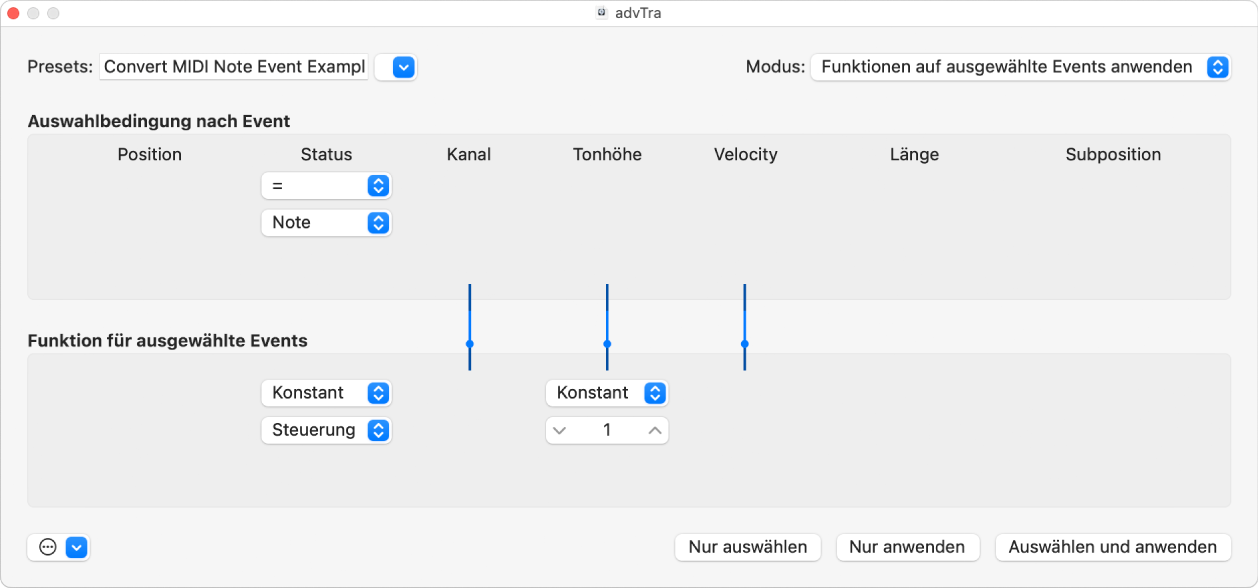Screen dimensions: 1258x588
Task: Open the Note event type dropdown
Action: click(x=326, y=222)
